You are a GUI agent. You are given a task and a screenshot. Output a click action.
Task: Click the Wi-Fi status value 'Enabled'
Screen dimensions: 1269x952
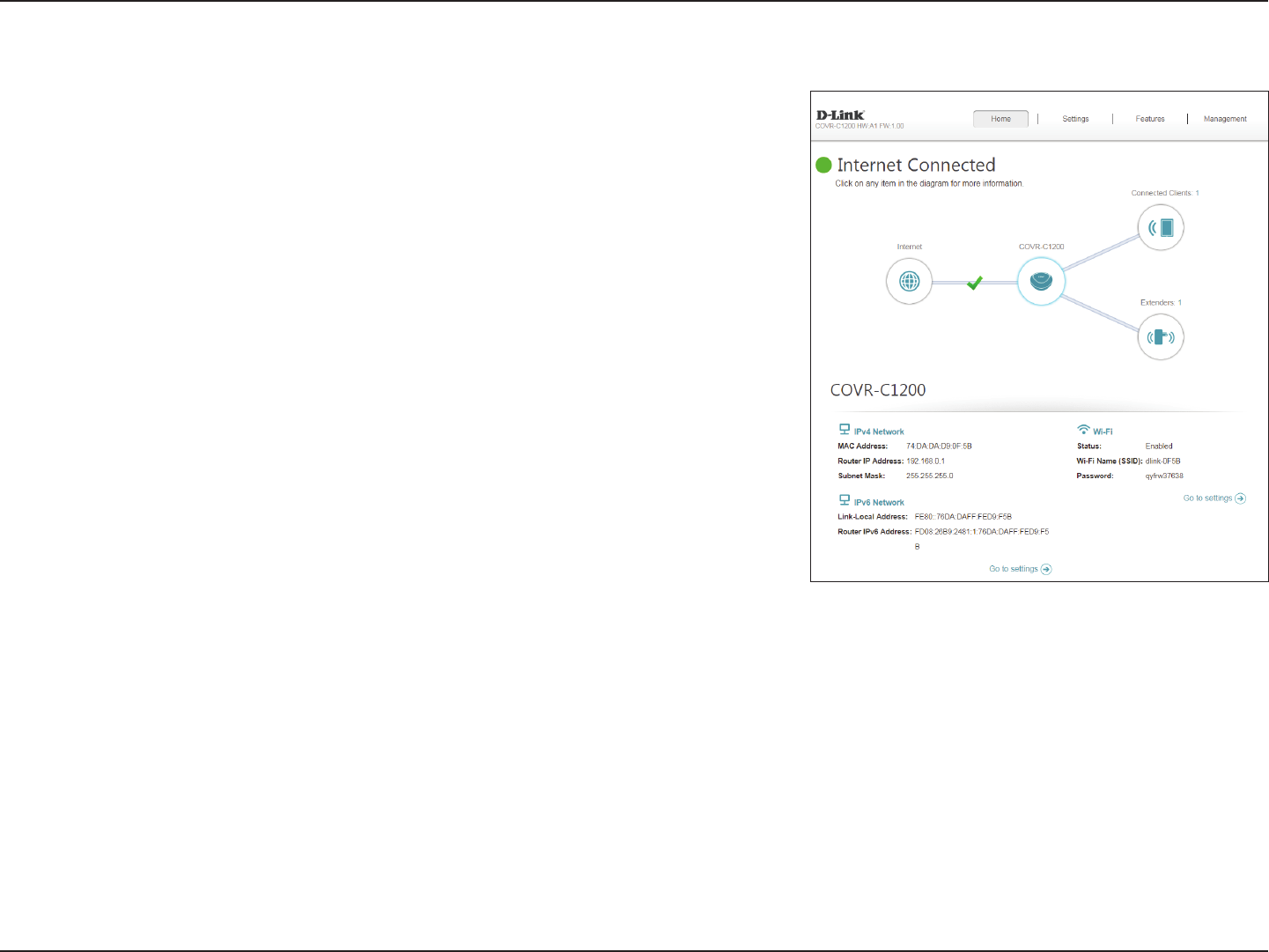click(1159, 446)
